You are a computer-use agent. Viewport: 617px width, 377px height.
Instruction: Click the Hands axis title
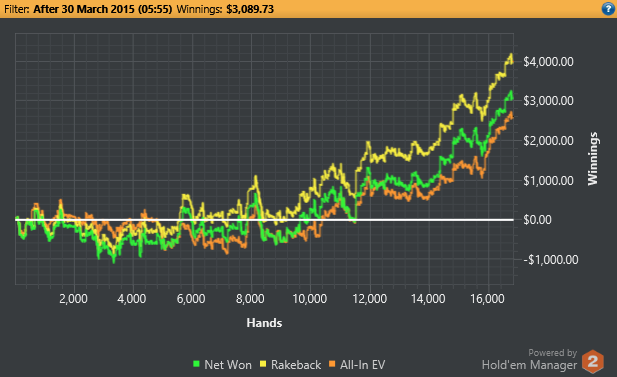pyautogui.click(x=264, y=323)
